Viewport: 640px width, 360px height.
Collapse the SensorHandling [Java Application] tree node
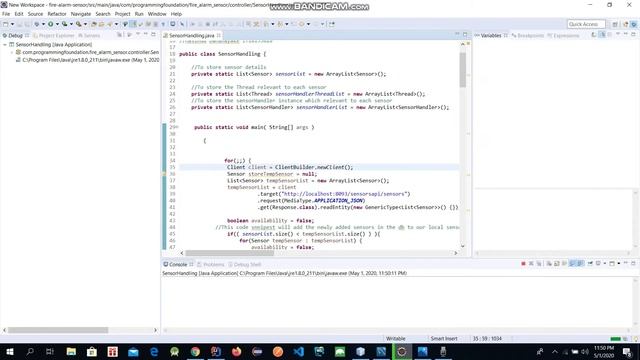coord(5,44)
